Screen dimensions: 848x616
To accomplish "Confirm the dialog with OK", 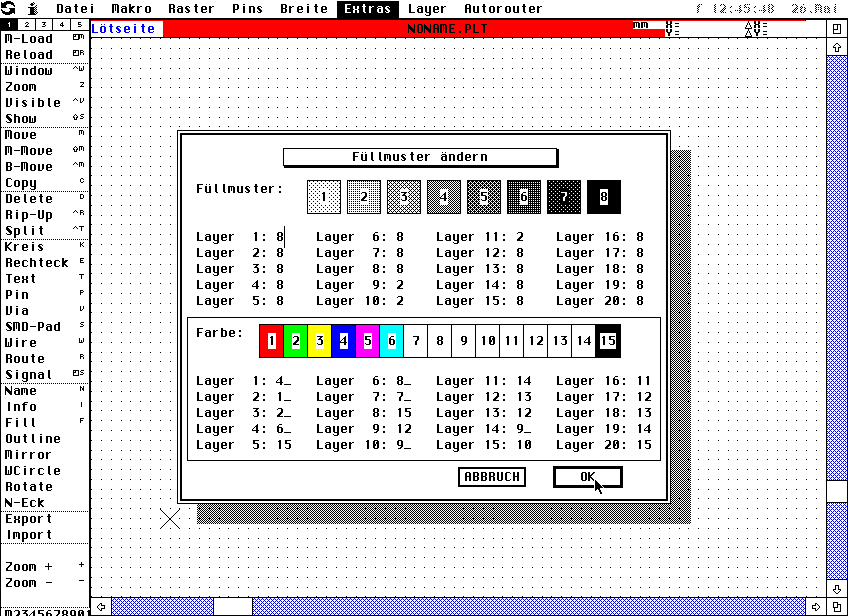I will (587, 477).
